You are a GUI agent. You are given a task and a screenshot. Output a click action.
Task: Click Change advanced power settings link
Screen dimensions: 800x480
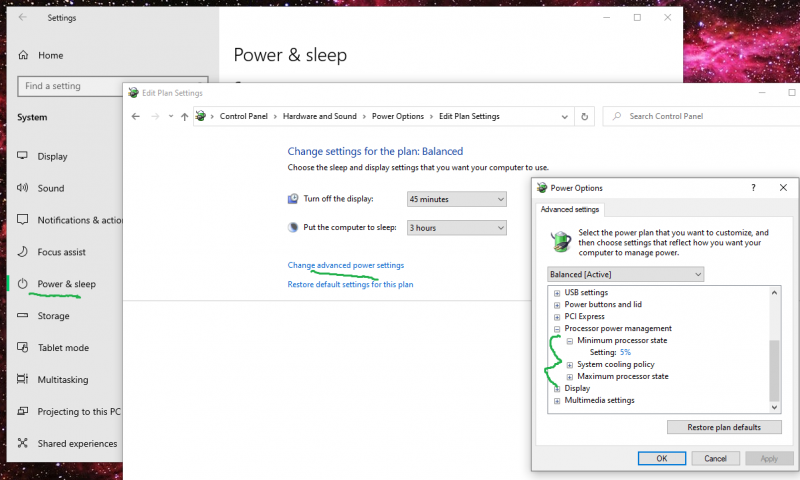(x=346, y=265)
